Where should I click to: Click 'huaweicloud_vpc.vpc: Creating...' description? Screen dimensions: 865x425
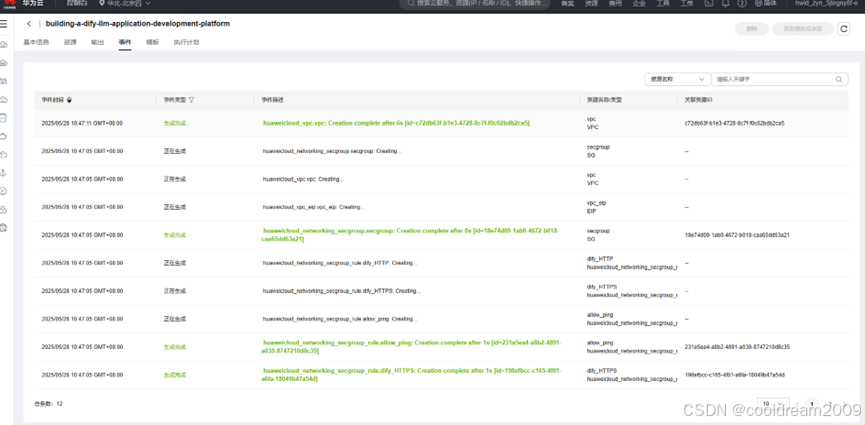(303, 179)
